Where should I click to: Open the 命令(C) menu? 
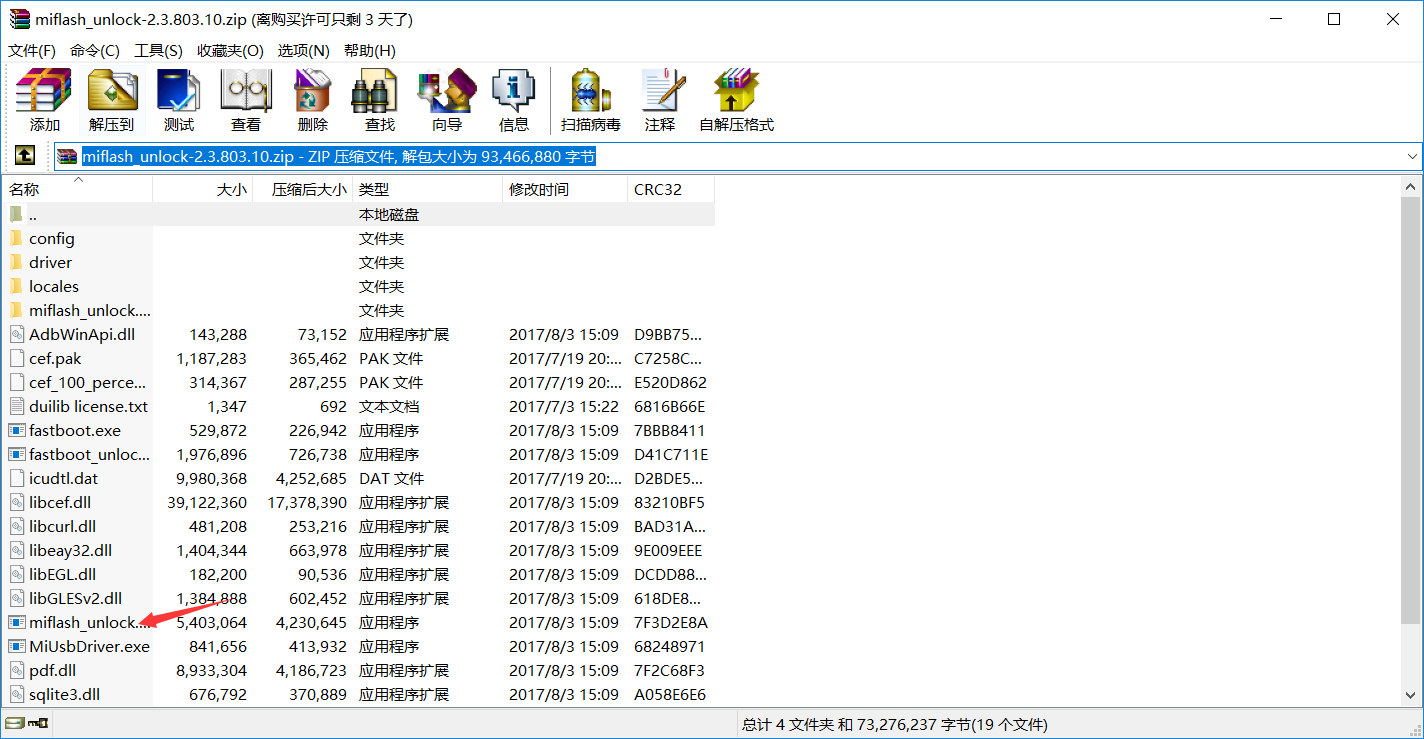click(x=95, y=50)
